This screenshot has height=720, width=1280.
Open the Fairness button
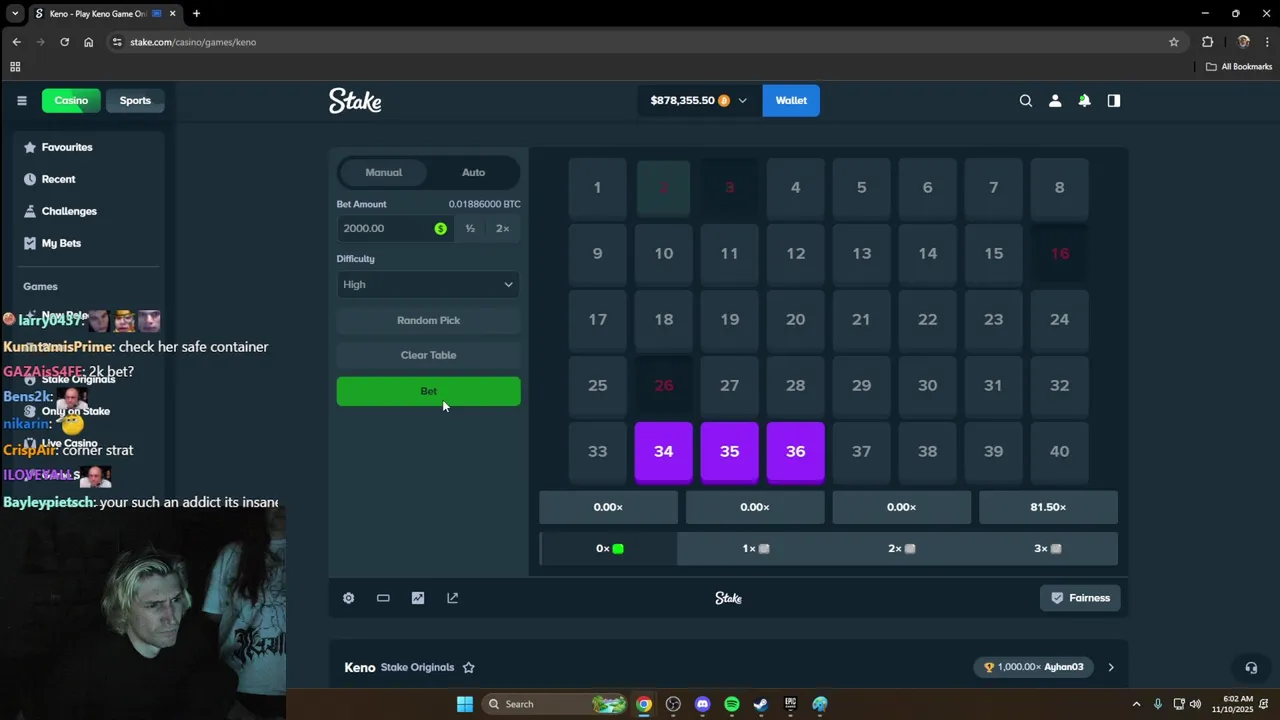coord(1080,598)
